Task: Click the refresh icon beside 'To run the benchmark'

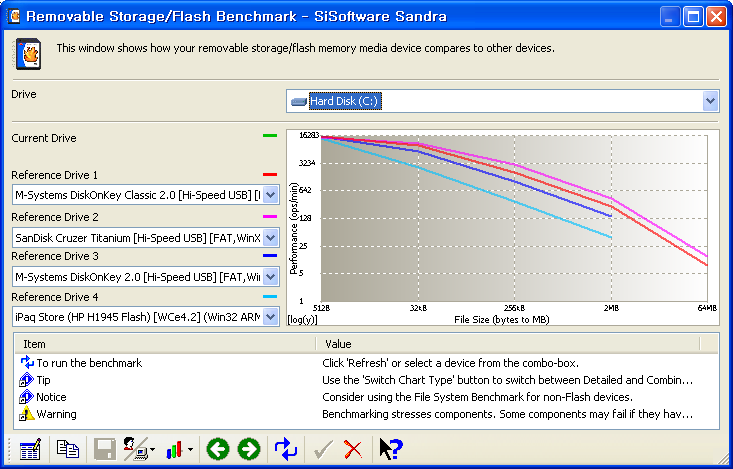Action: 27,362
